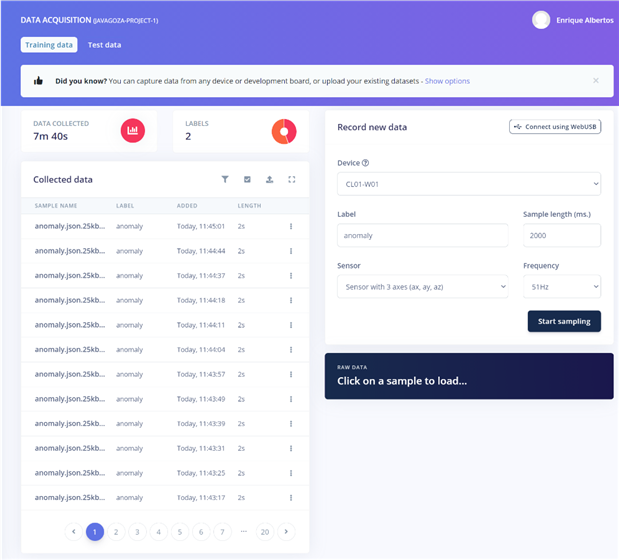This screenshot has width=619, height=560.
Task: Open the user avatar for Enrique Albertos
Action: click(541, 20)
